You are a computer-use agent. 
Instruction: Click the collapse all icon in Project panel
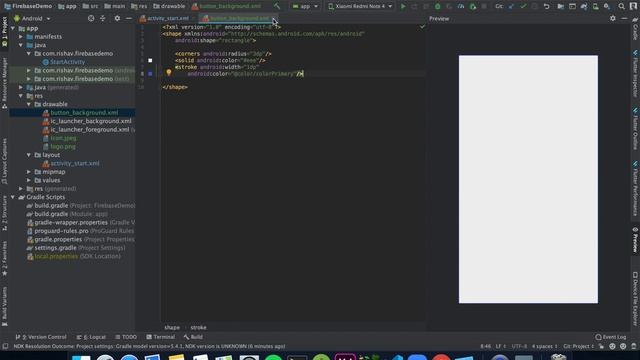[x=102, y=18]
